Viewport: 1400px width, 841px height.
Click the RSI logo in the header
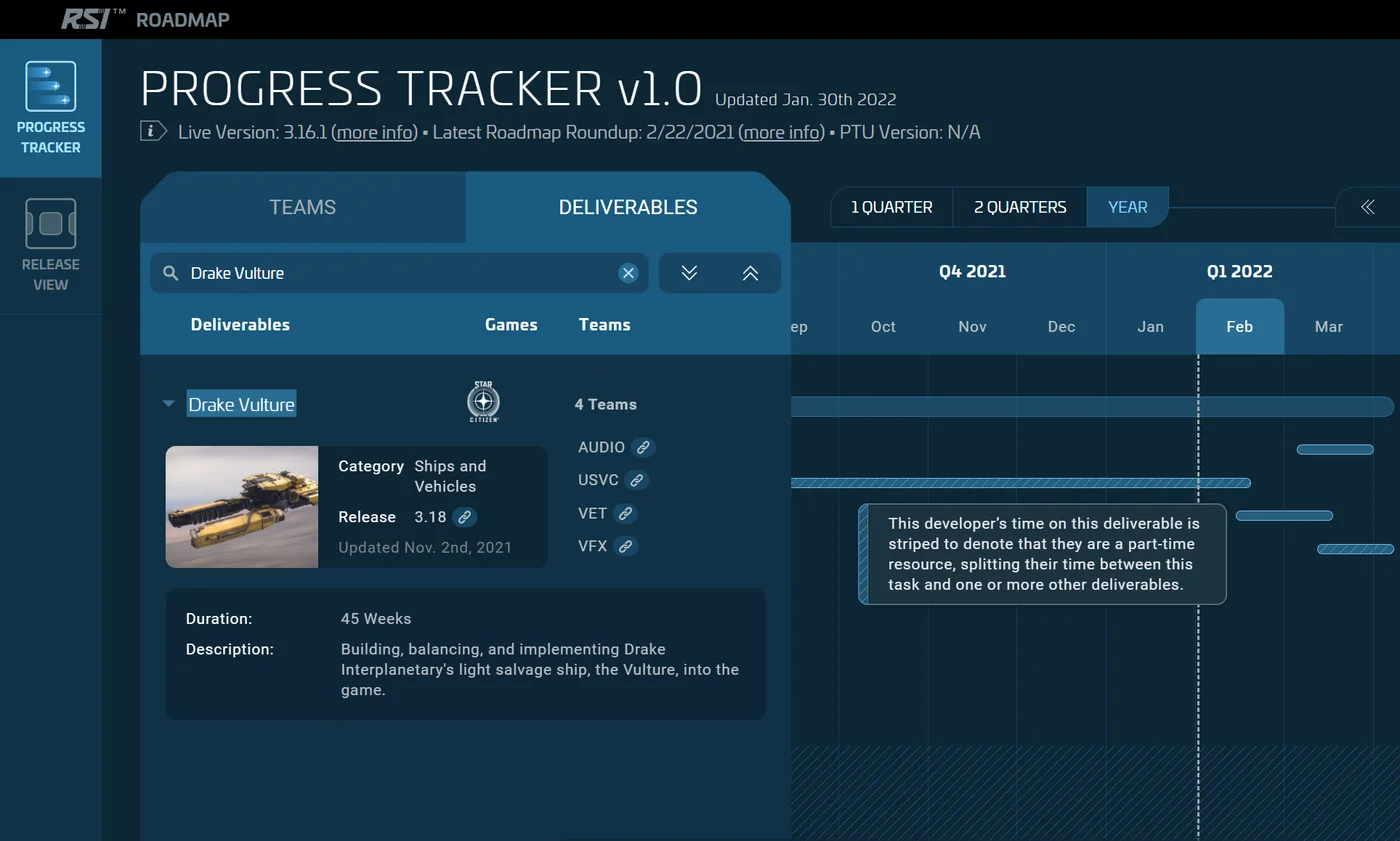click(91, 18)
